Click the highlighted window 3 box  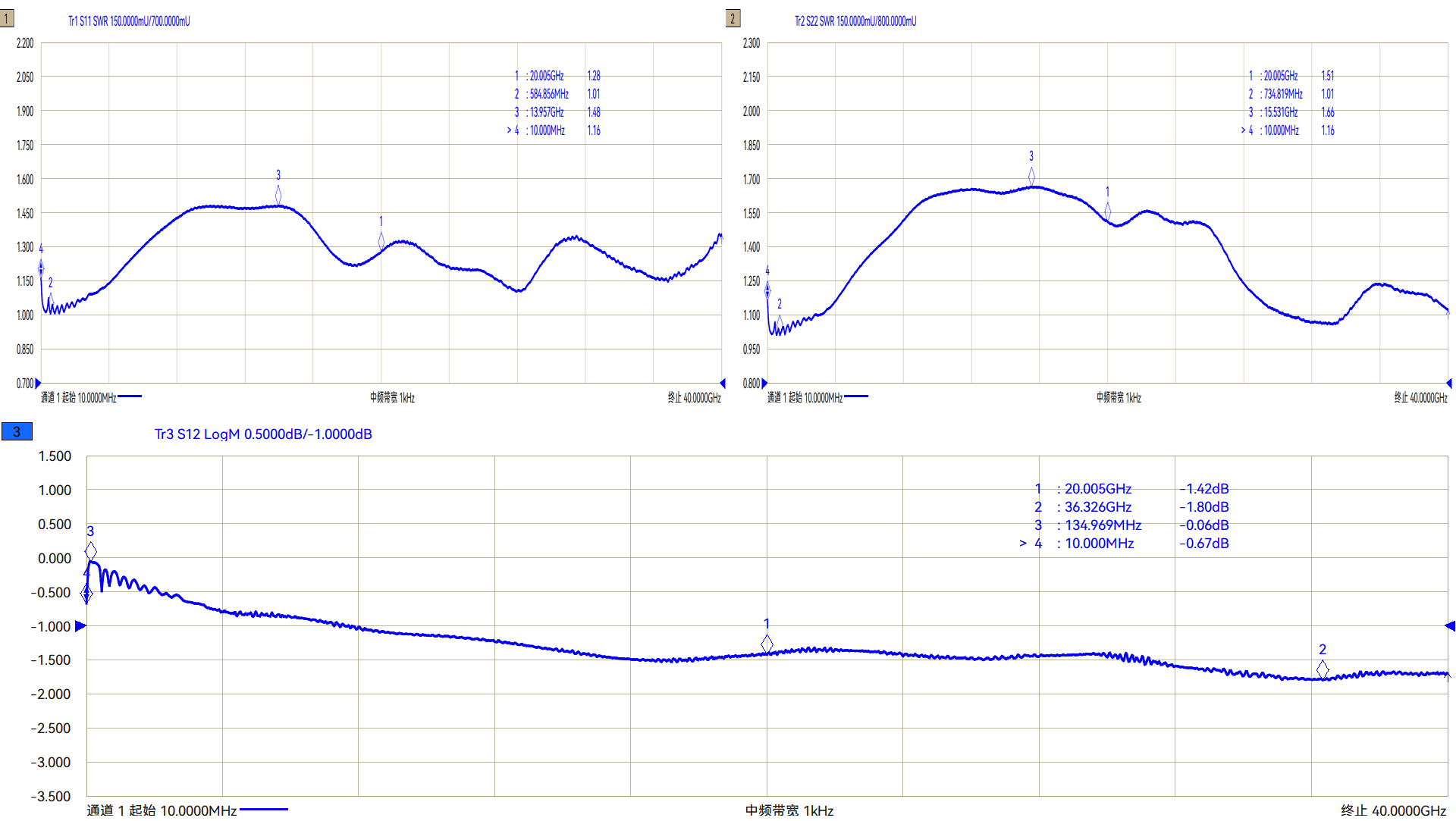click(x=17, y=432)
